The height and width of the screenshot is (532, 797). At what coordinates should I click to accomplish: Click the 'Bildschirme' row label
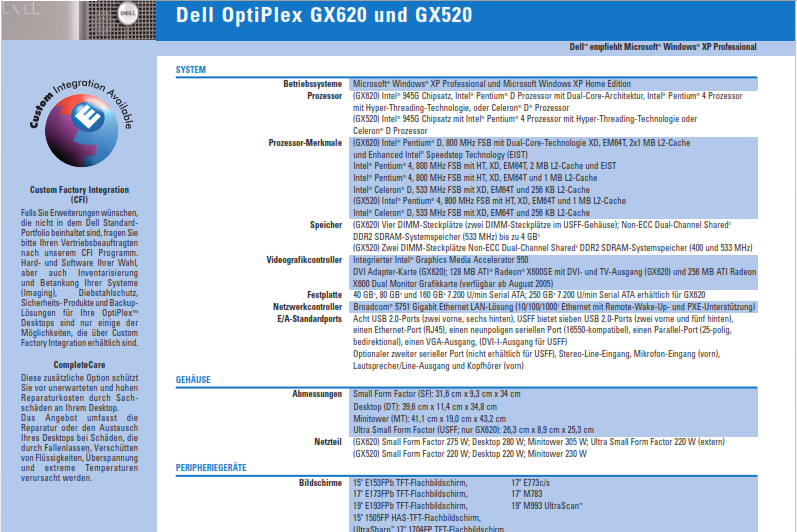(x=320, y=483)
